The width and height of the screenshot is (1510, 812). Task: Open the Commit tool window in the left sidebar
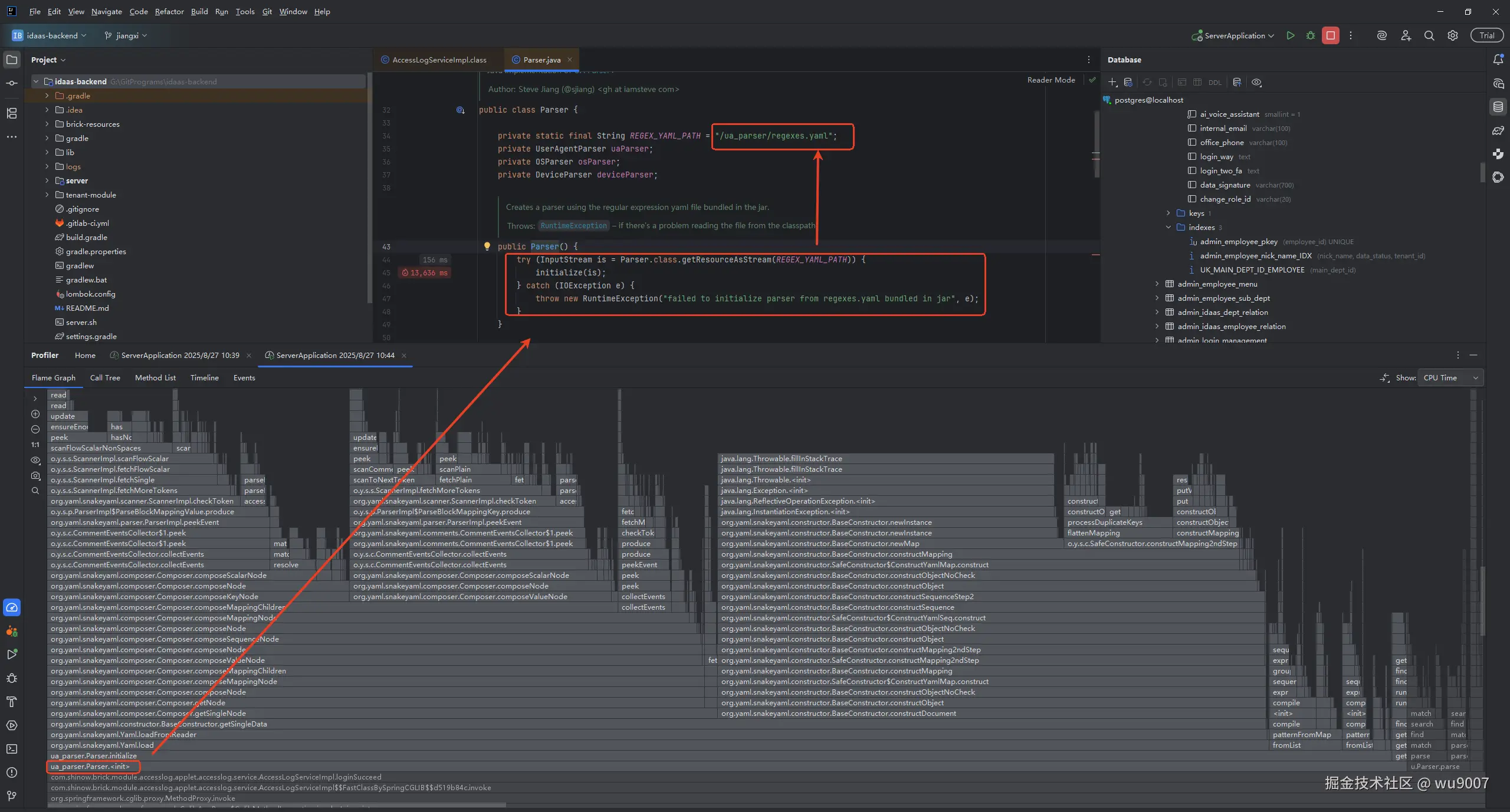(x=12, y=83)
